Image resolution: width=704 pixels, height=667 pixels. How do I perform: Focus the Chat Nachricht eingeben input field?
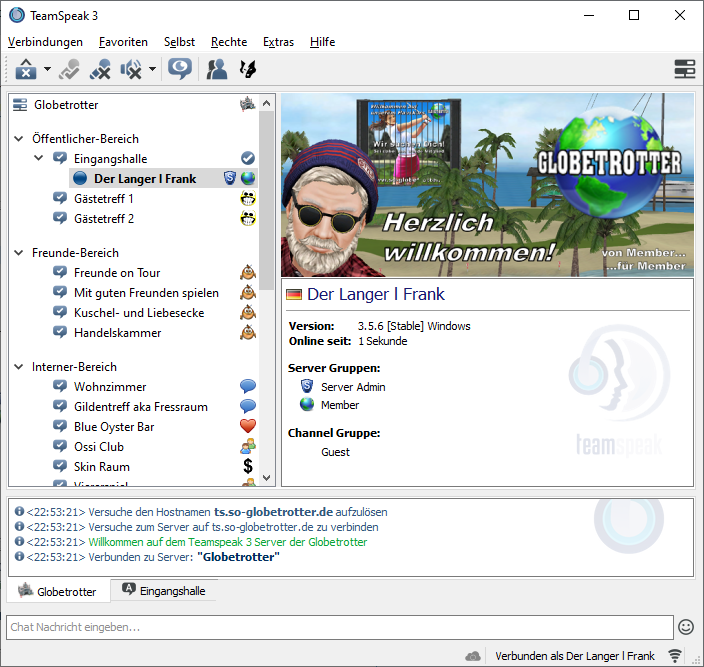point(339,627)
